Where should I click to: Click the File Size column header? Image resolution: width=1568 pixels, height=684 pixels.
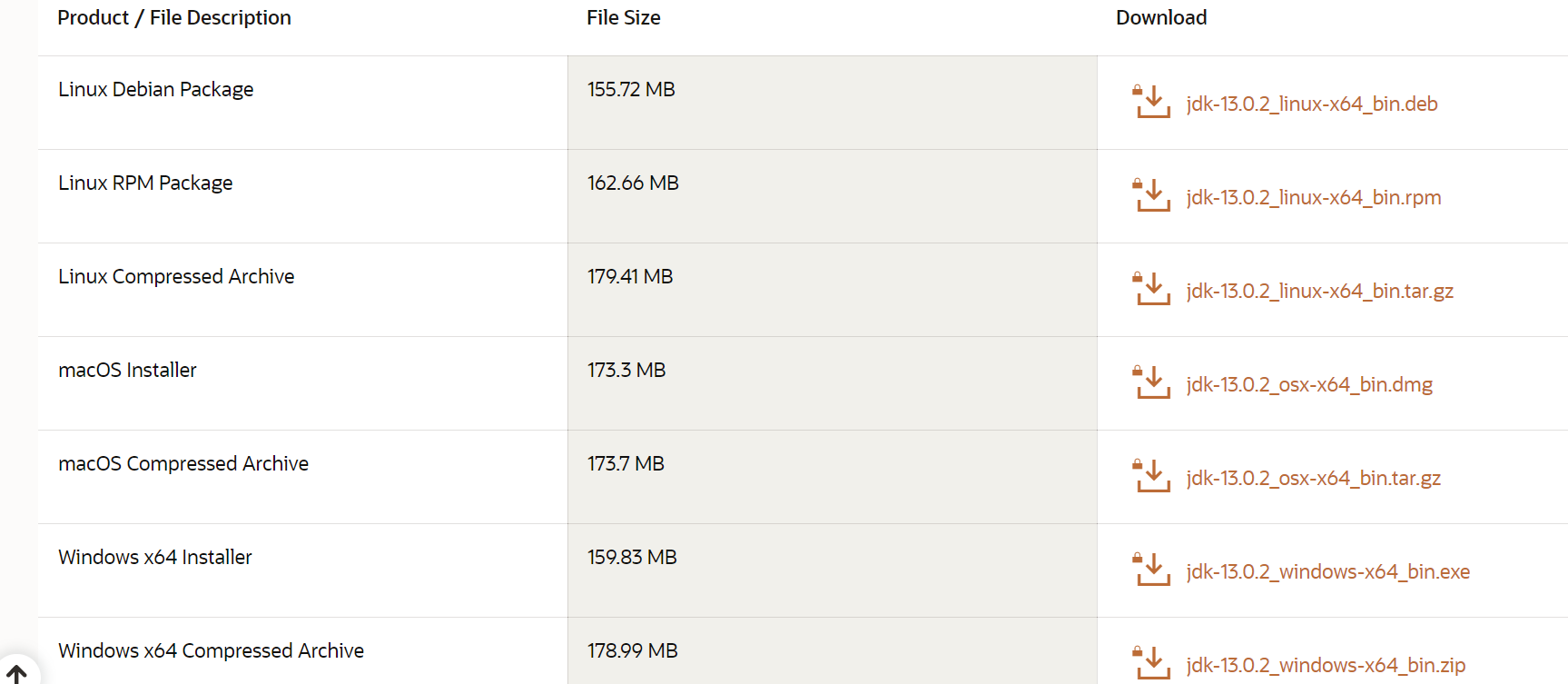[623, 18]
